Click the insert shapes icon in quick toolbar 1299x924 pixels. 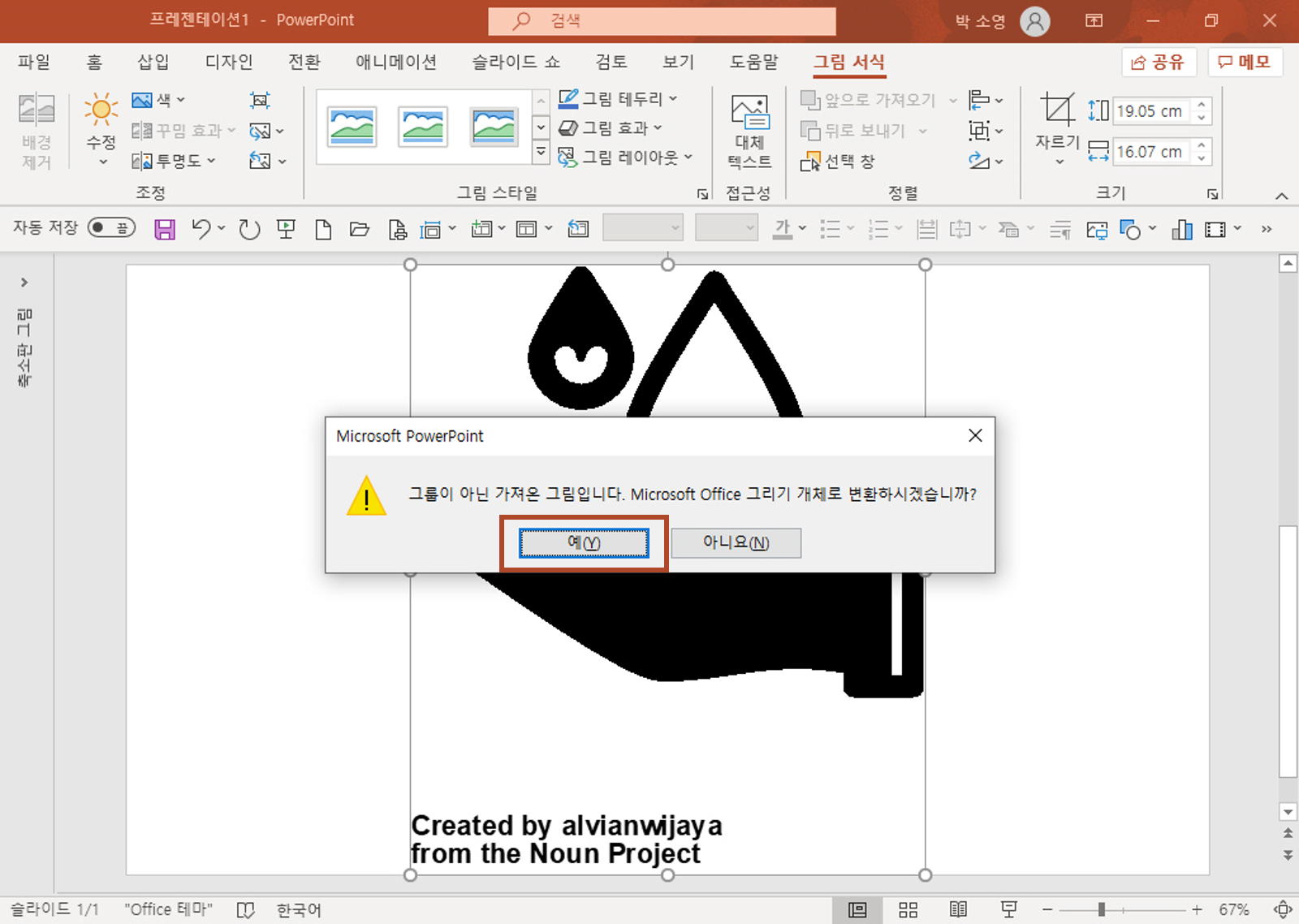1129,230
